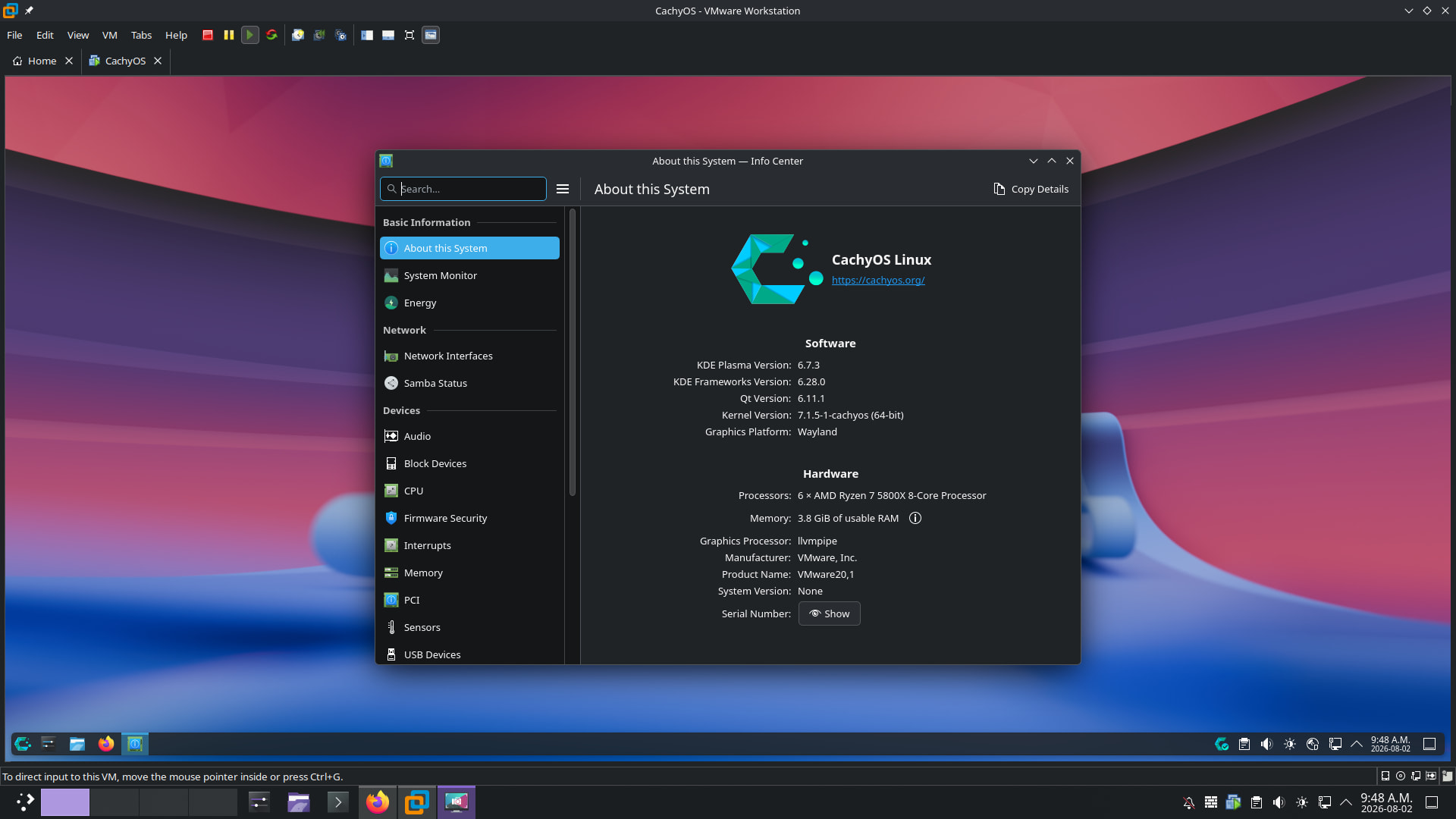Select About this System in sidebar

pos(469,248)
